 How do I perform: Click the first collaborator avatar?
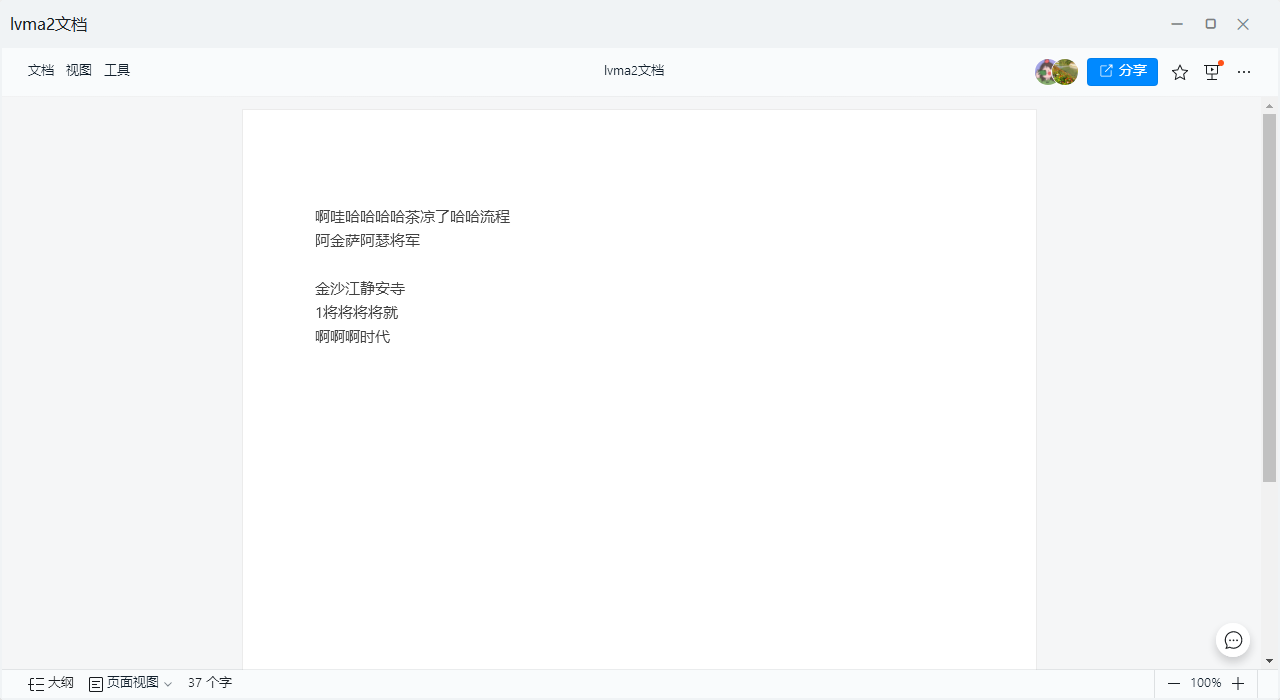(1046, 72)
